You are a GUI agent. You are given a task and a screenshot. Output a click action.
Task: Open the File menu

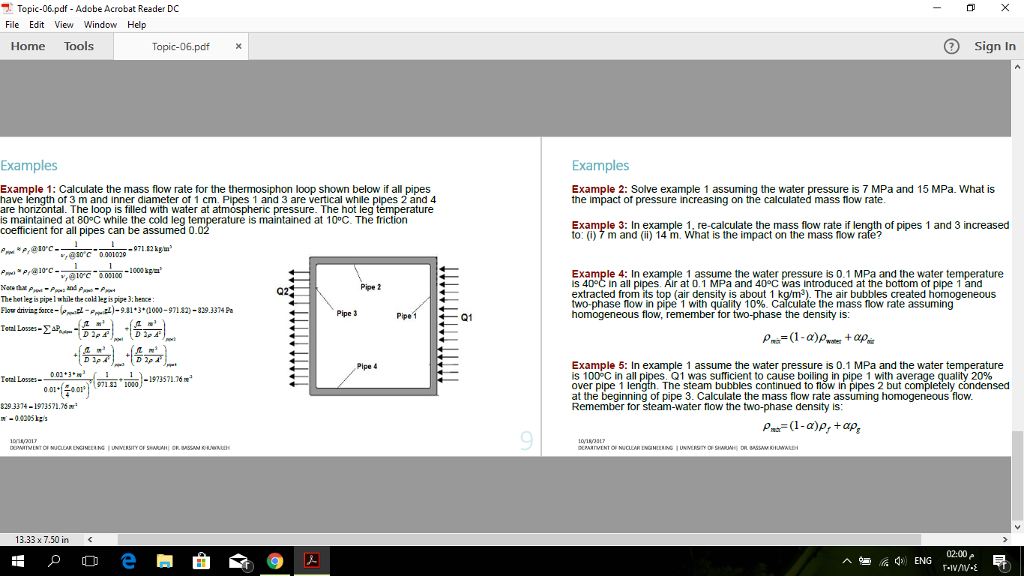point(13,25)
